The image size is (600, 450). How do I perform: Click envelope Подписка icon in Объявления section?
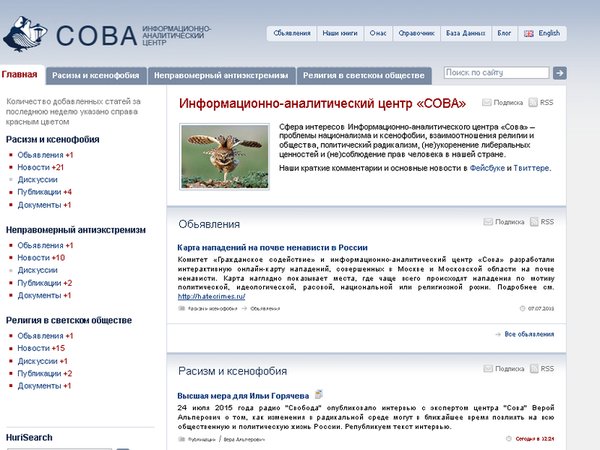click(x=487, y=222)
